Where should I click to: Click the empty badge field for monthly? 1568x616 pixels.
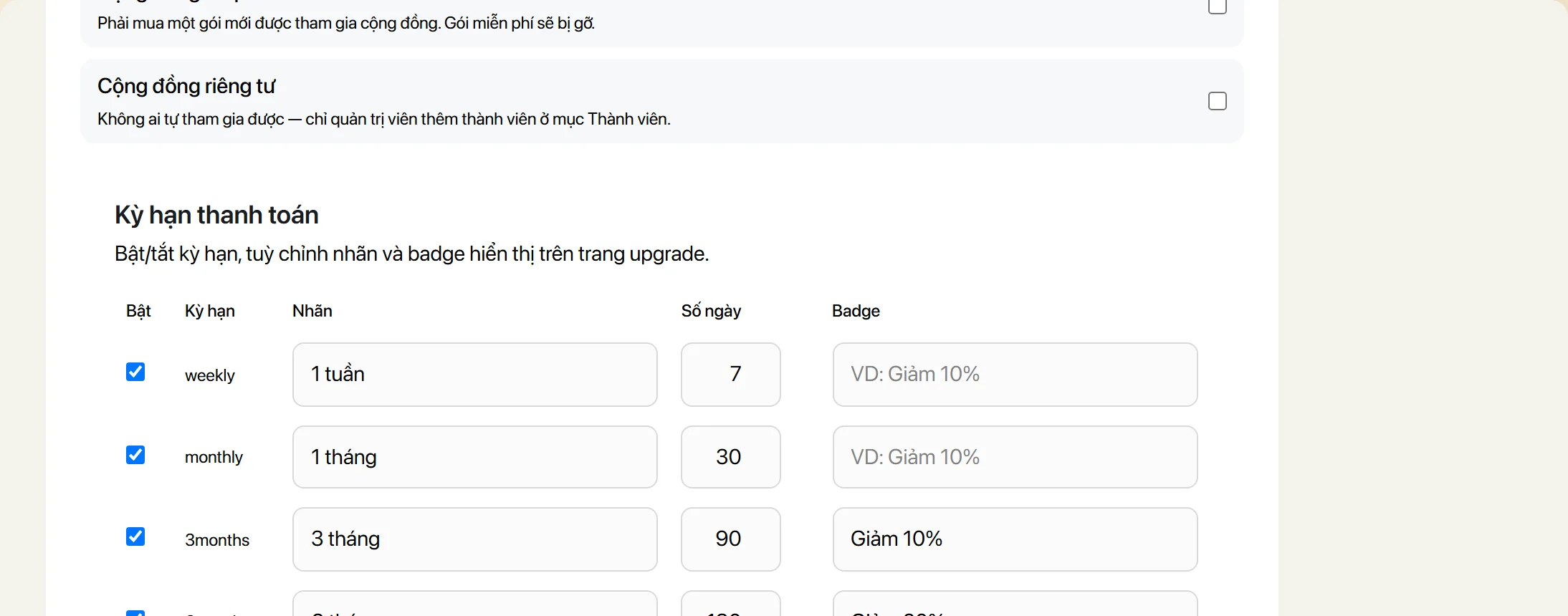coord(1015,457)
